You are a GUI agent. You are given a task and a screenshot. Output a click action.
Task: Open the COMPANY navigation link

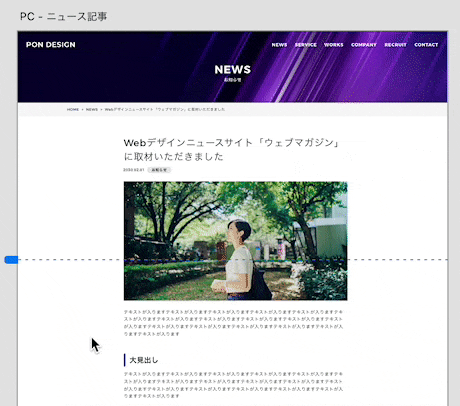(364, 45)
